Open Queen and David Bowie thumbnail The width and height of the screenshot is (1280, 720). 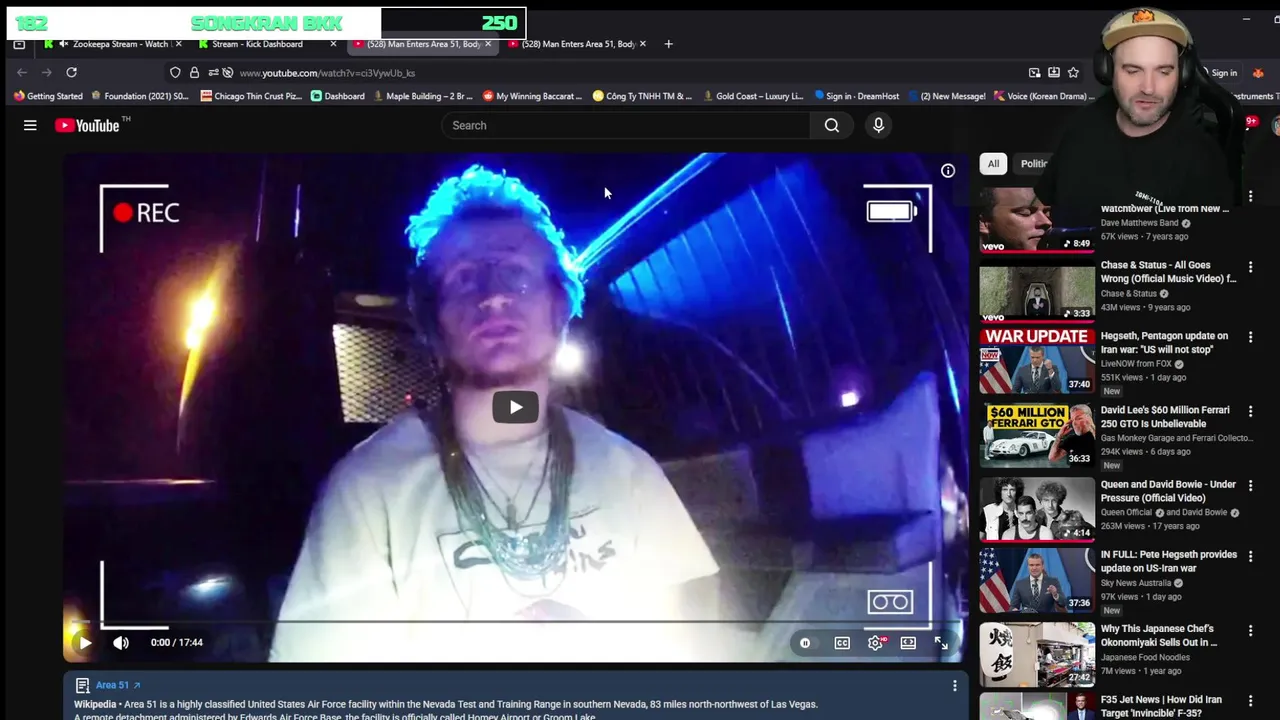coord(1037,509)
